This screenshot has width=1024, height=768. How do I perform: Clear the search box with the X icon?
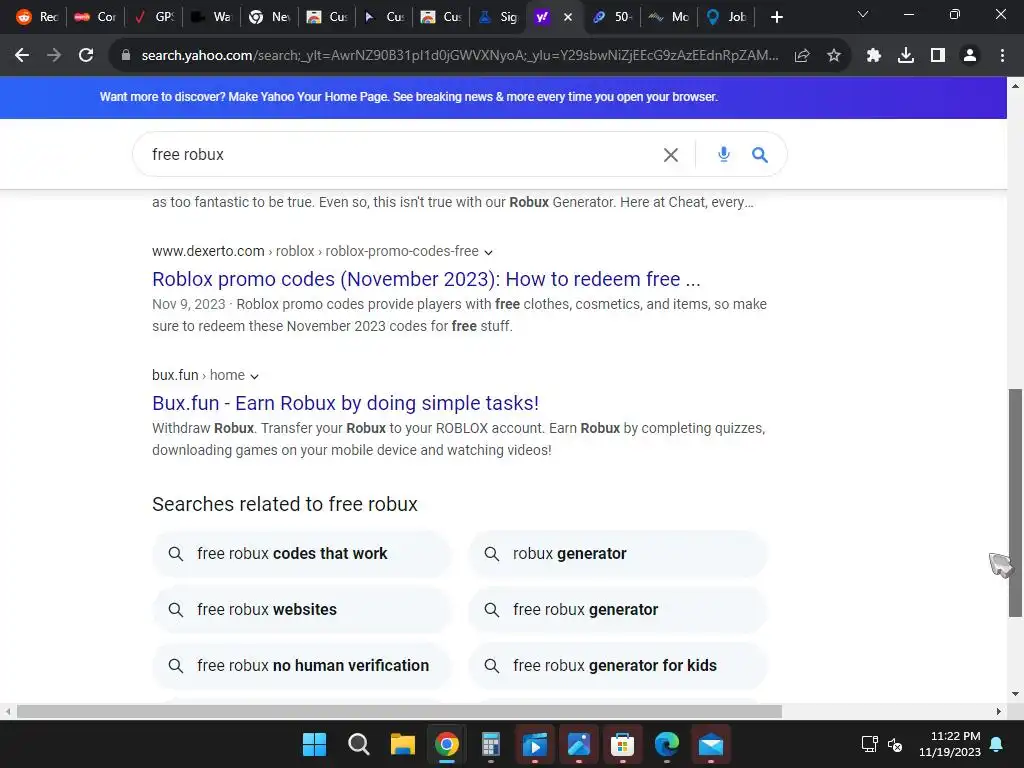tap(671, 155)
